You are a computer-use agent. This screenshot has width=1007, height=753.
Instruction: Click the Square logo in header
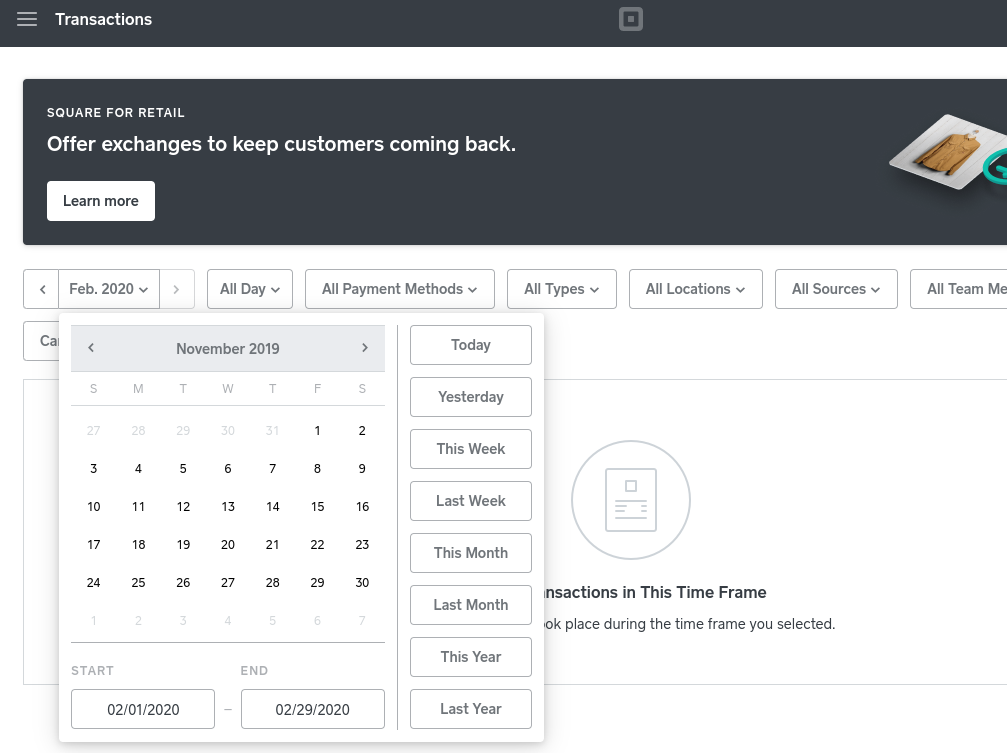click(x=630, y=19)
